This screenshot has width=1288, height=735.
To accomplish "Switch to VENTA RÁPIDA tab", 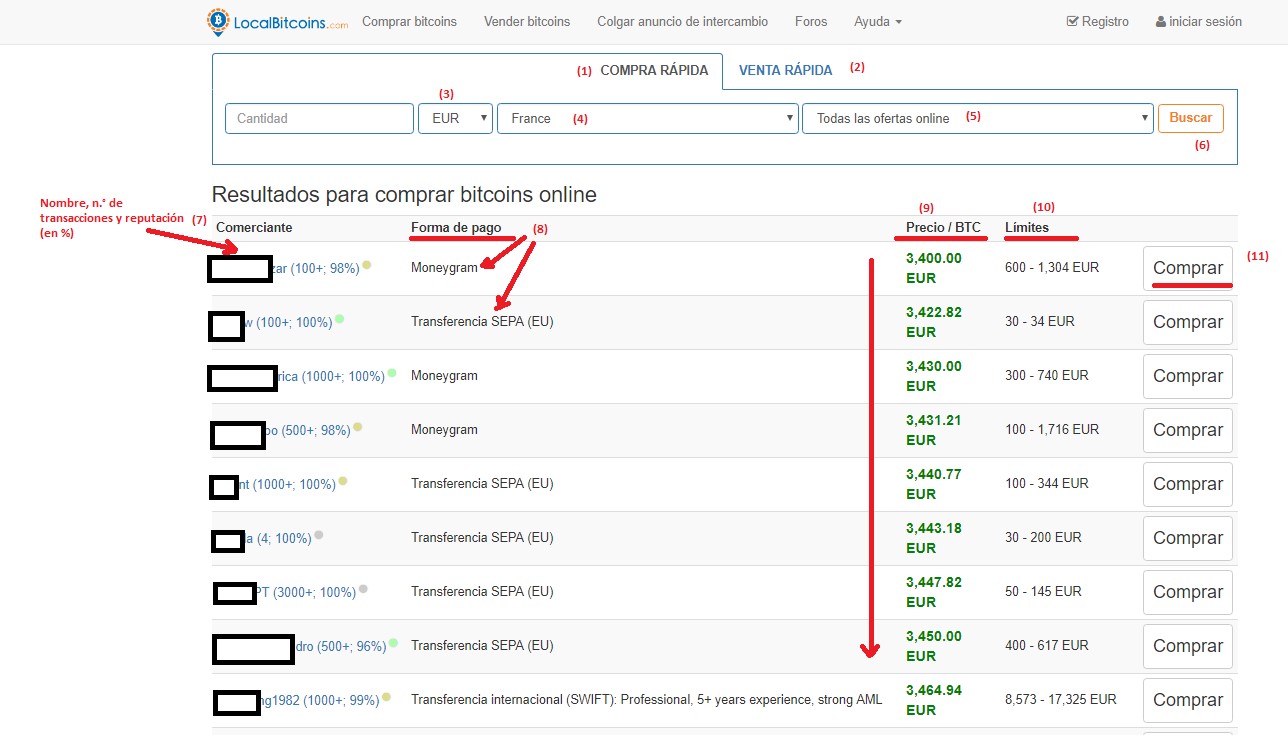I will (x=786, y=71).
